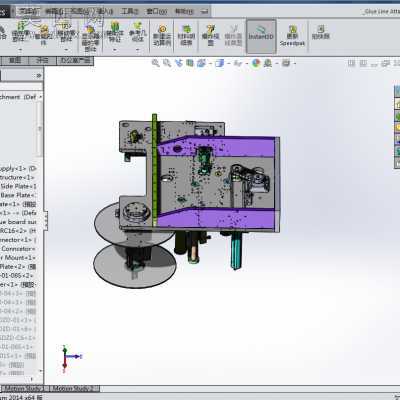Screen dimensions: 400x400
Task: Open the Assembly Features tool
Action: click(115, 32)
